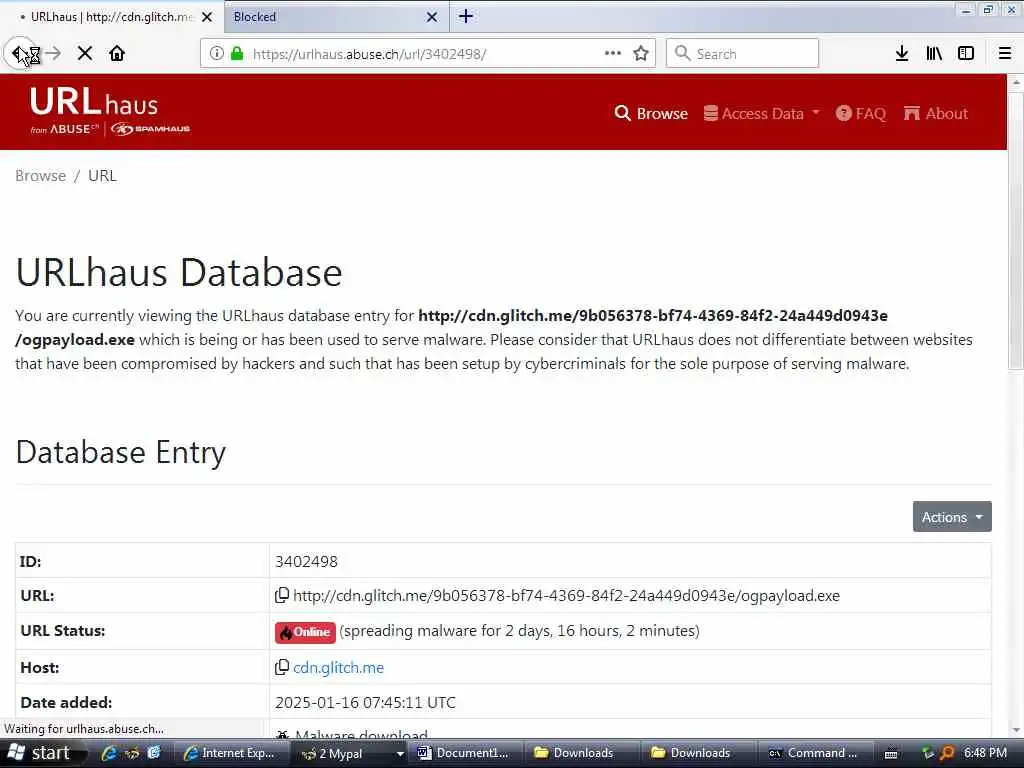Copy the URL with its copy icon
1024x768 pixels.
pos(281,595)
